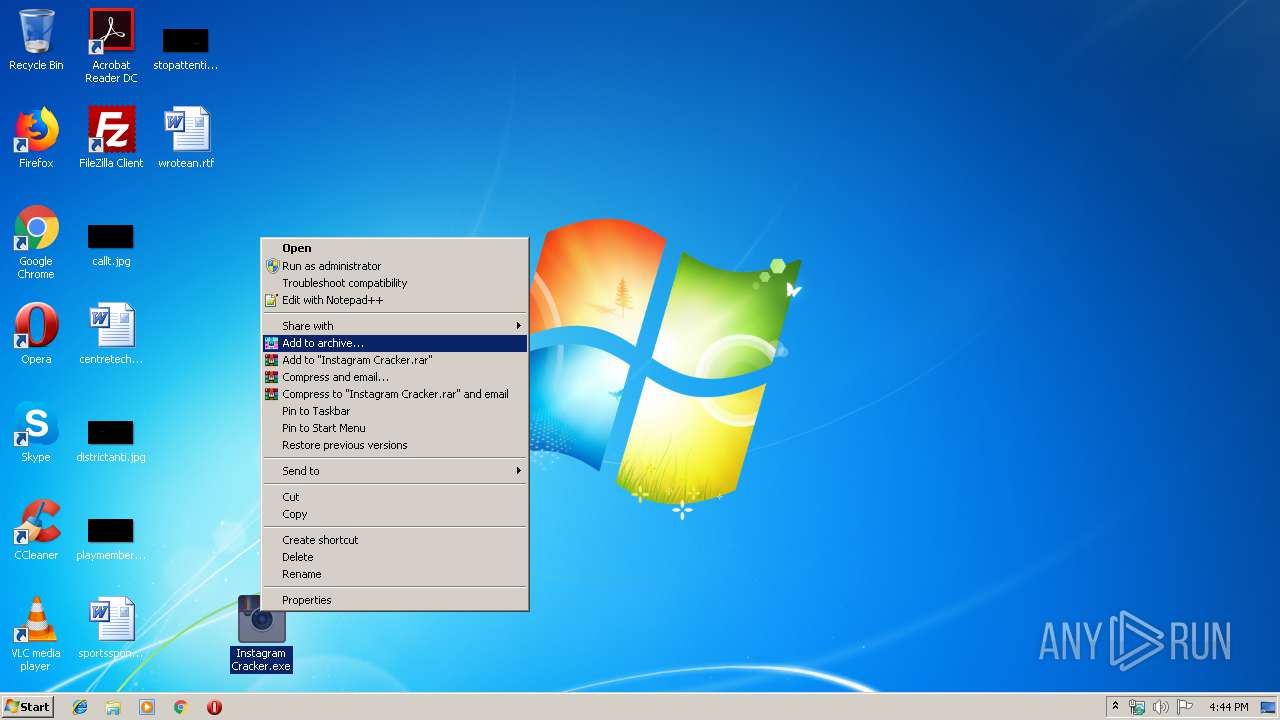This screenshot has width=1280, height=720.
Task: Select Rename in context menu
Action: [395, 574]
